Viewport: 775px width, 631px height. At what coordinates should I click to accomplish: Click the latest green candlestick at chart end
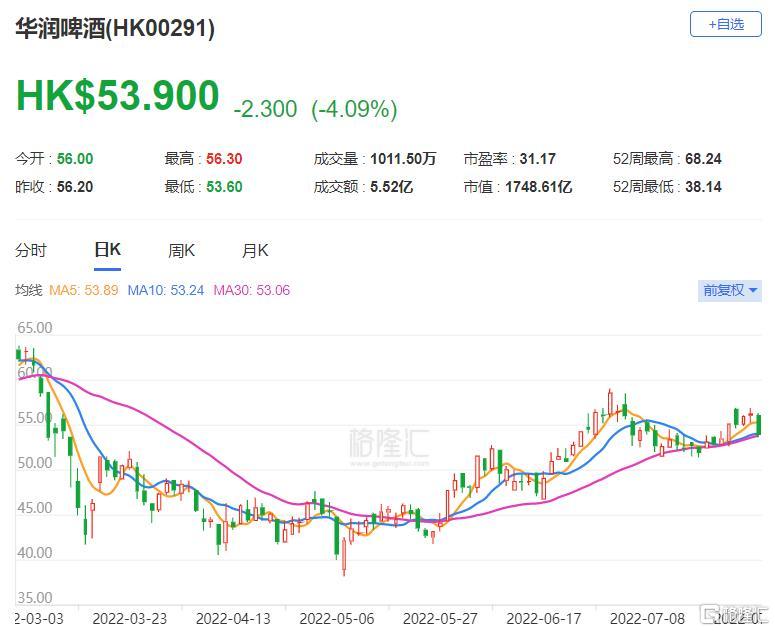759,424
